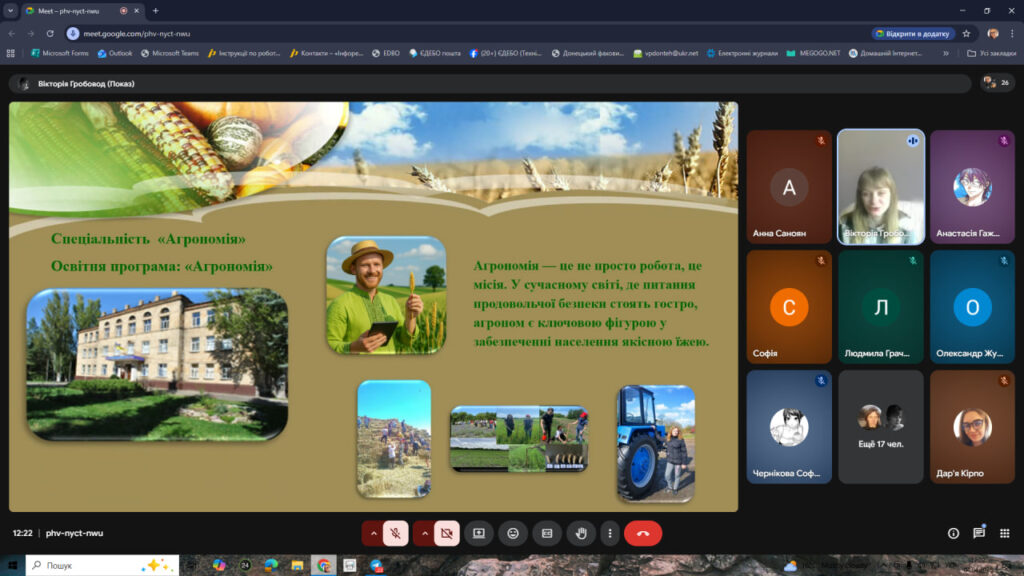Viewport: 1024px width, 576px height.
Task: Open the emoji reactions panel
Action: 513,533
